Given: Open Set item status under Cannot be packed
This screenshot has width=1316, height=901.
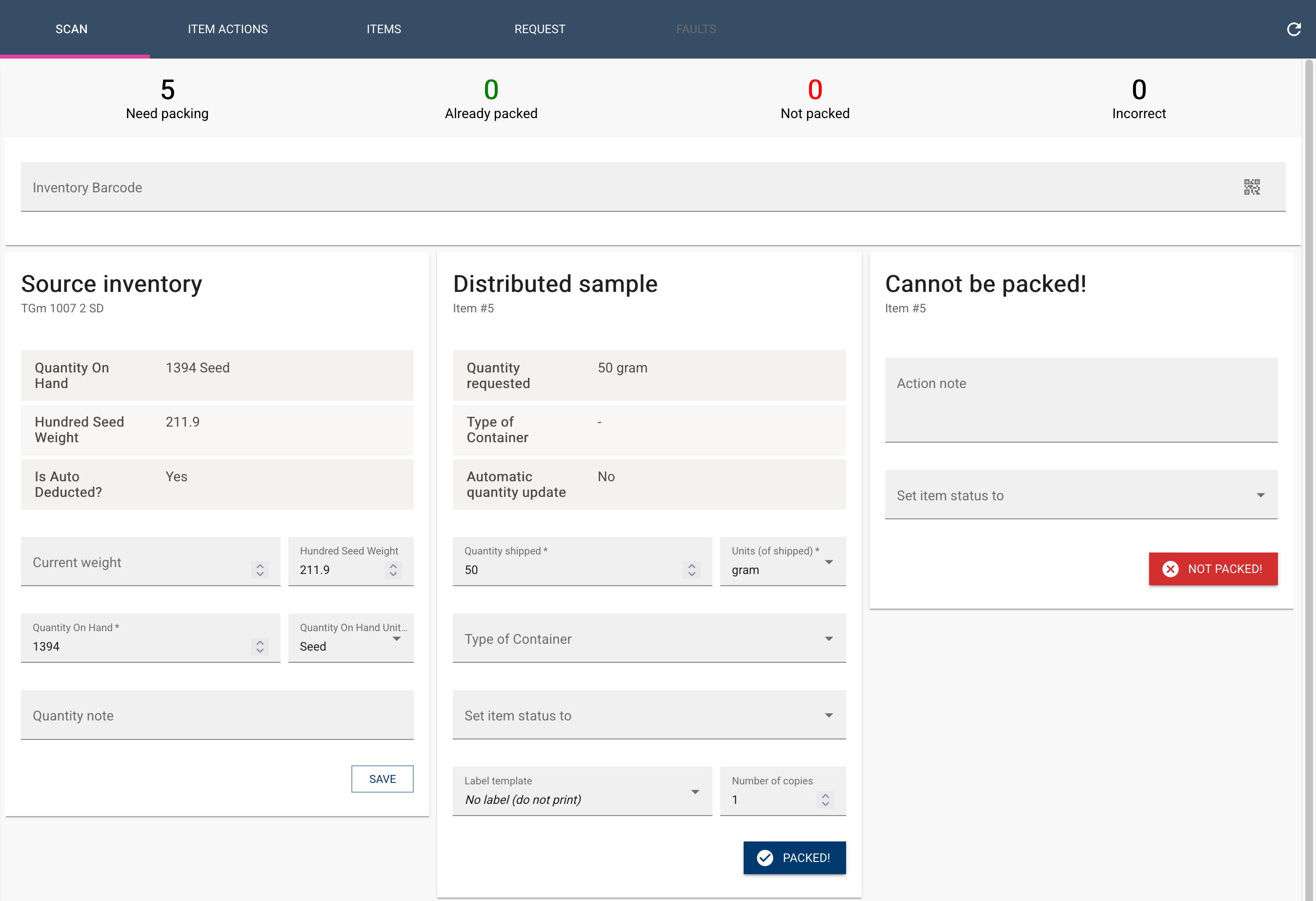Looking at the screenshot, I should pos(1081,494).
